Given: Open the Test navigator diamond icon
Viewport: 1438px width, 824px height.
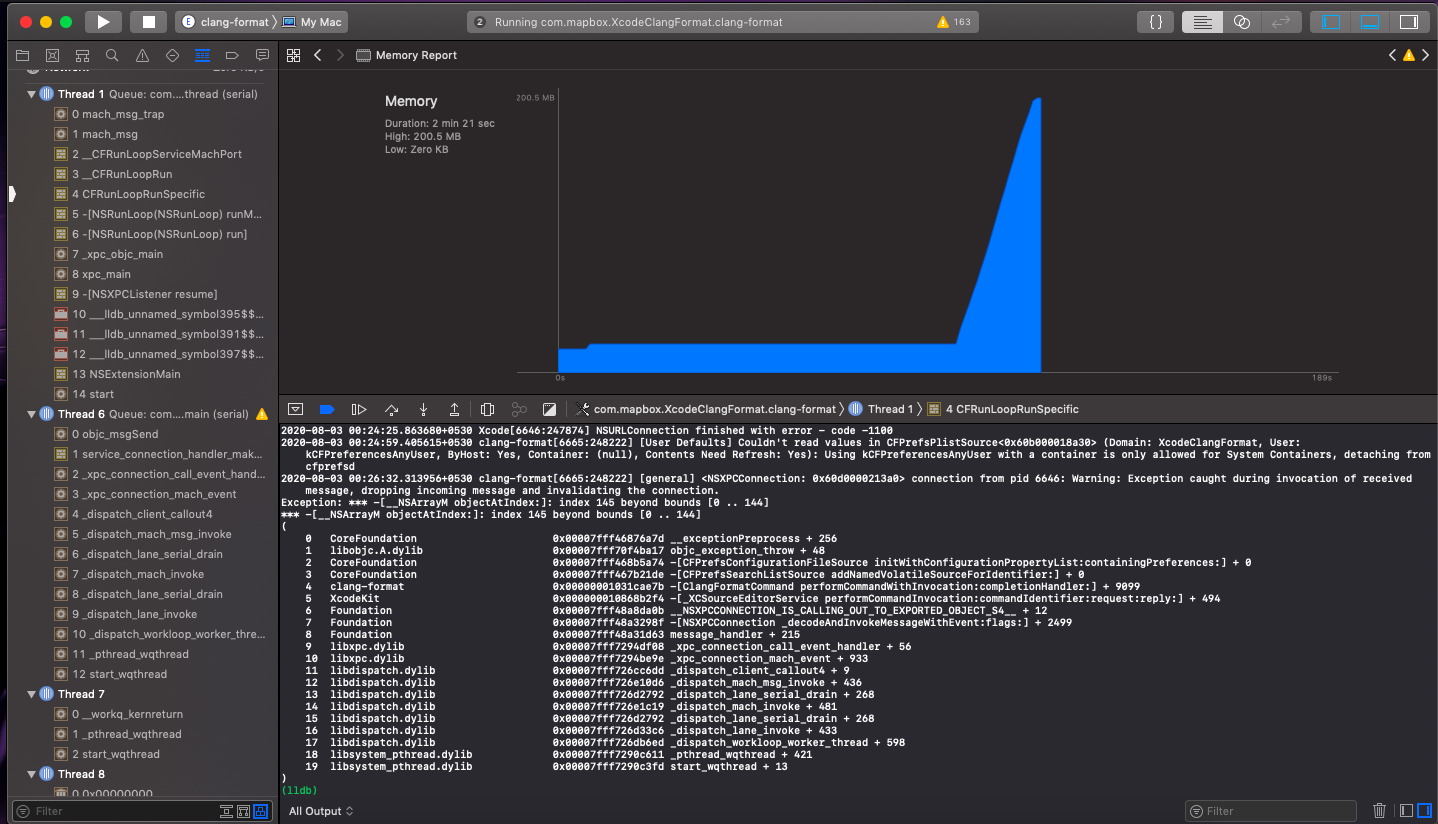Looking at the screenshot, I should click(172, 55).
